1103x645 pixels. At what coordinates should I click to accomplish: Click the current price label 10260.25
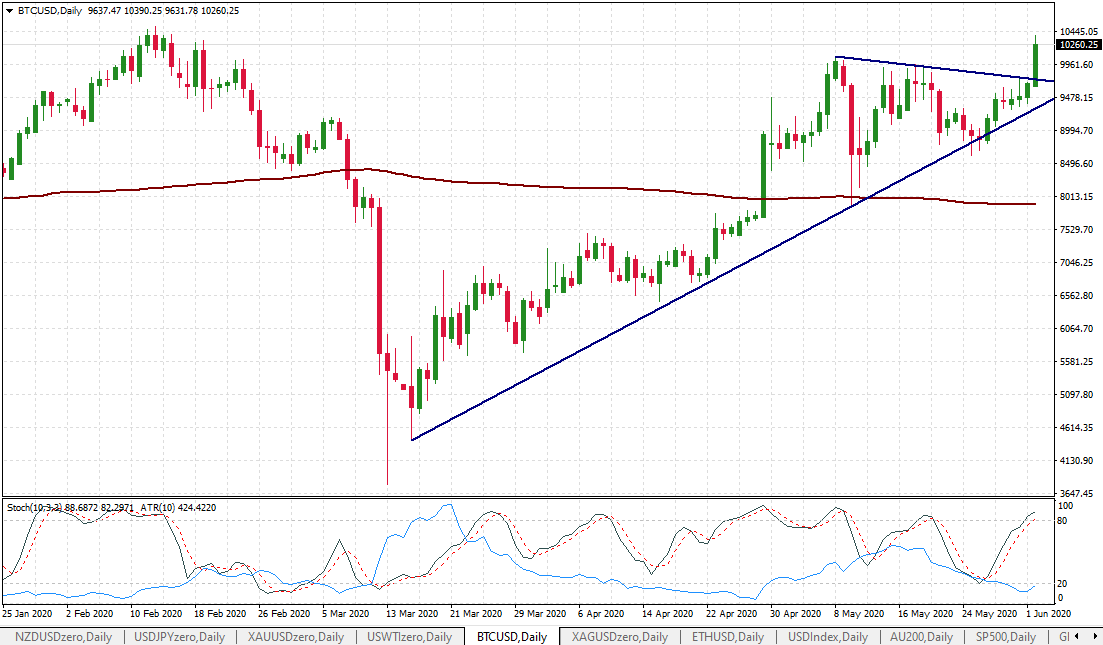point(1078,45)
